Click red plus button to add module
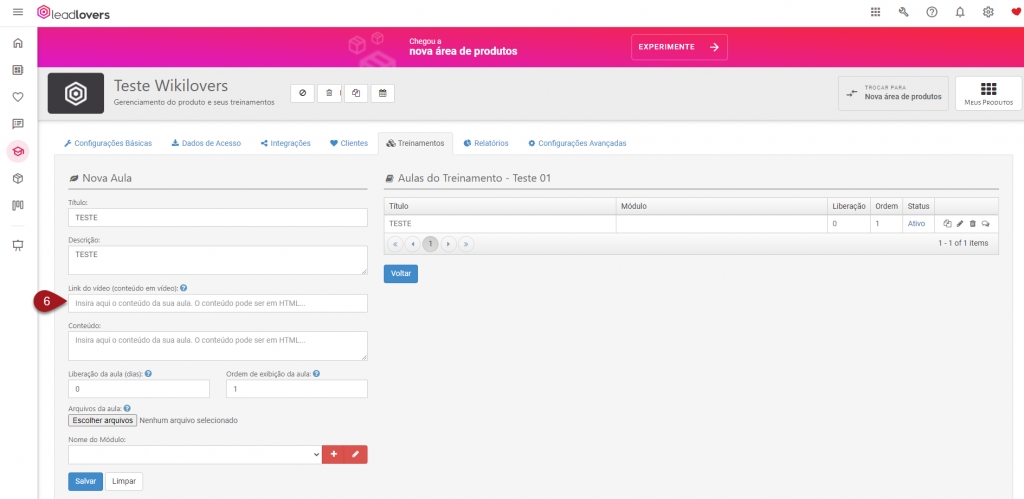The height and width of the screenshot is (499, 1024). 334,454
